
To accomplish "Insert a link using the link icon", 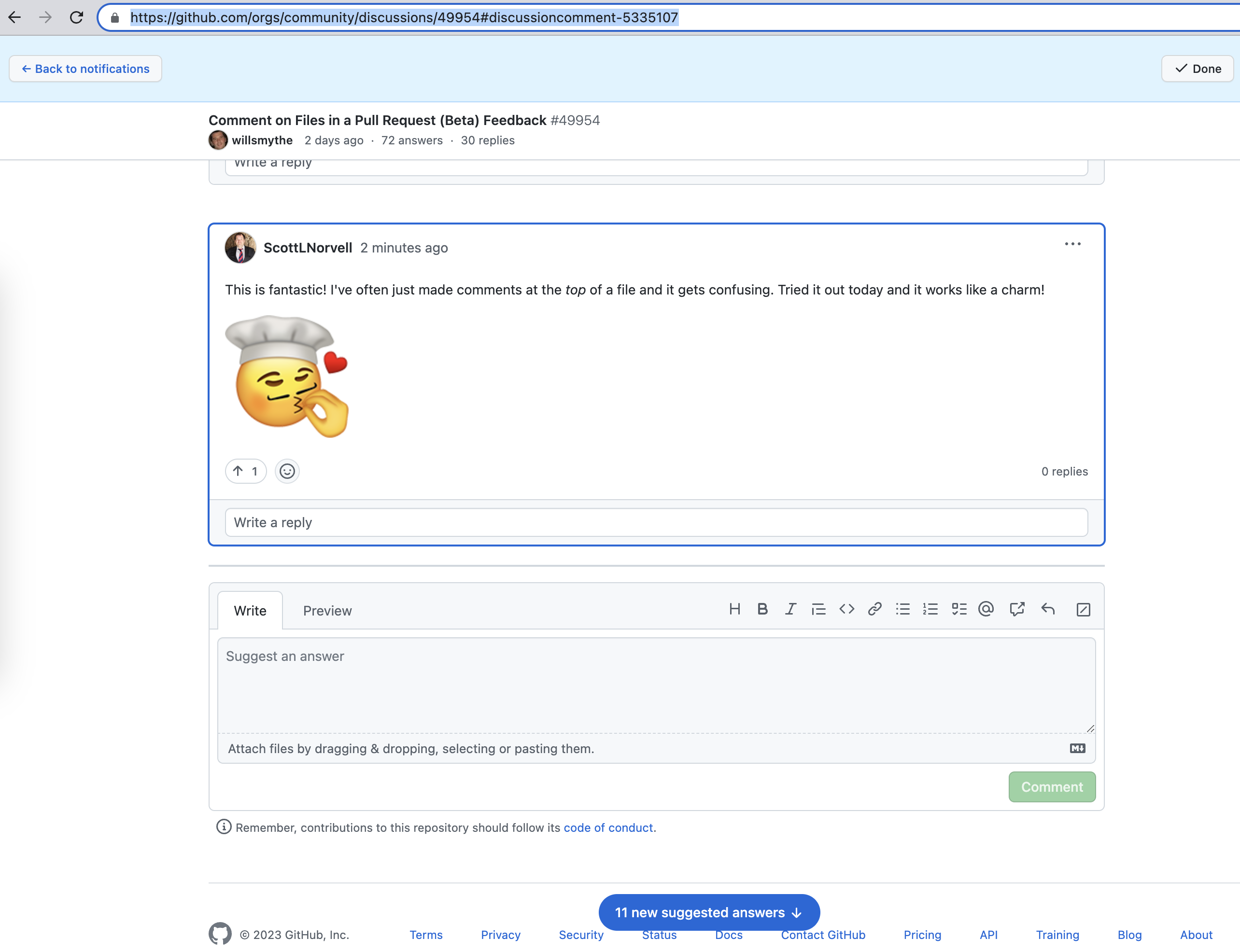I will click(x=874, y=609).
